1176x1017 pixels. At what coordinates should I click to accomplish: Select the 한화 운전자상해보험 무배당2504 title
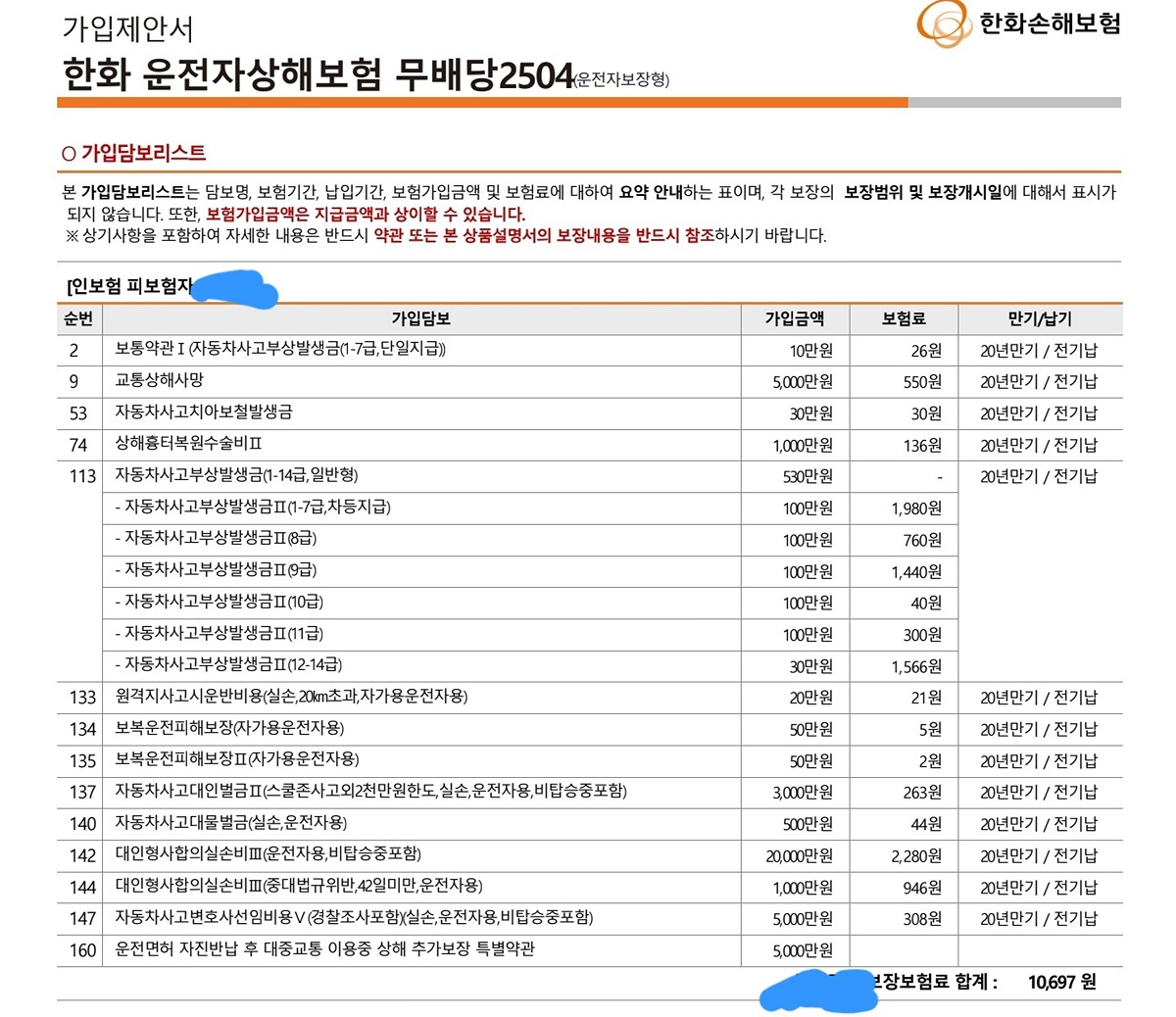(x=317, y=74)
